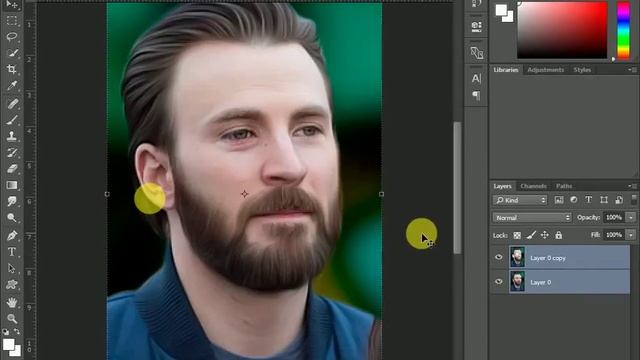The width and height of the screenshot is (640, 360).
Task: Open the Fill slider dropdown arrow
Action: click(631, 235)
